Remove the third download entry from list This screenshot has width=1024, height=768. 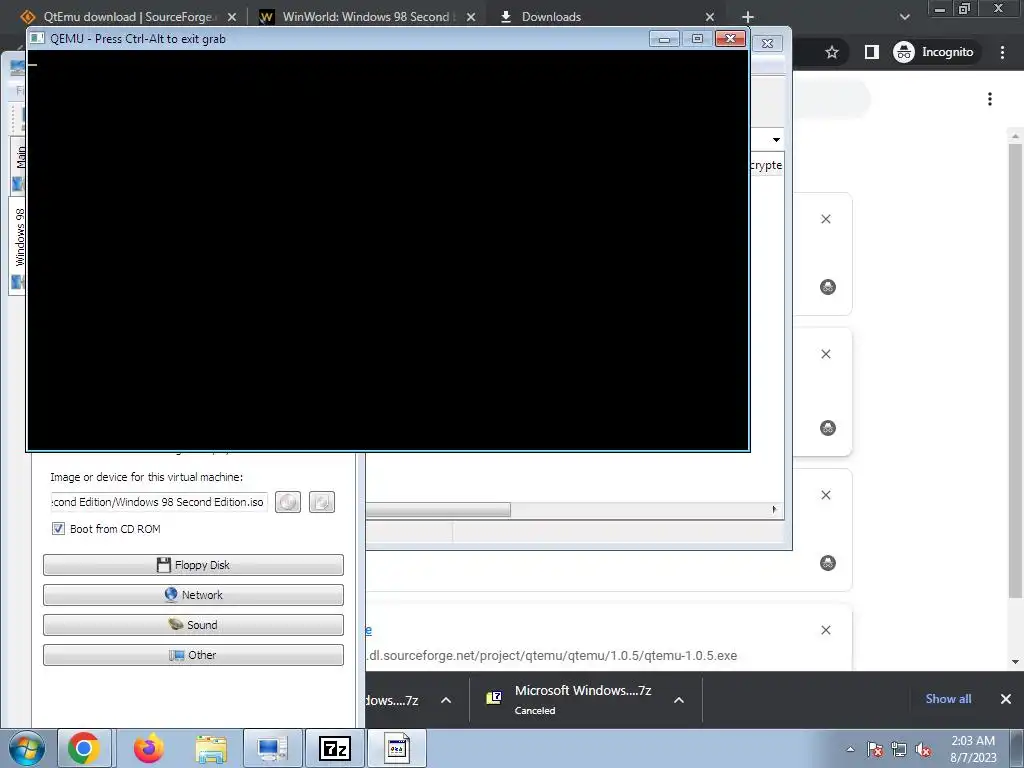point(826,495)
